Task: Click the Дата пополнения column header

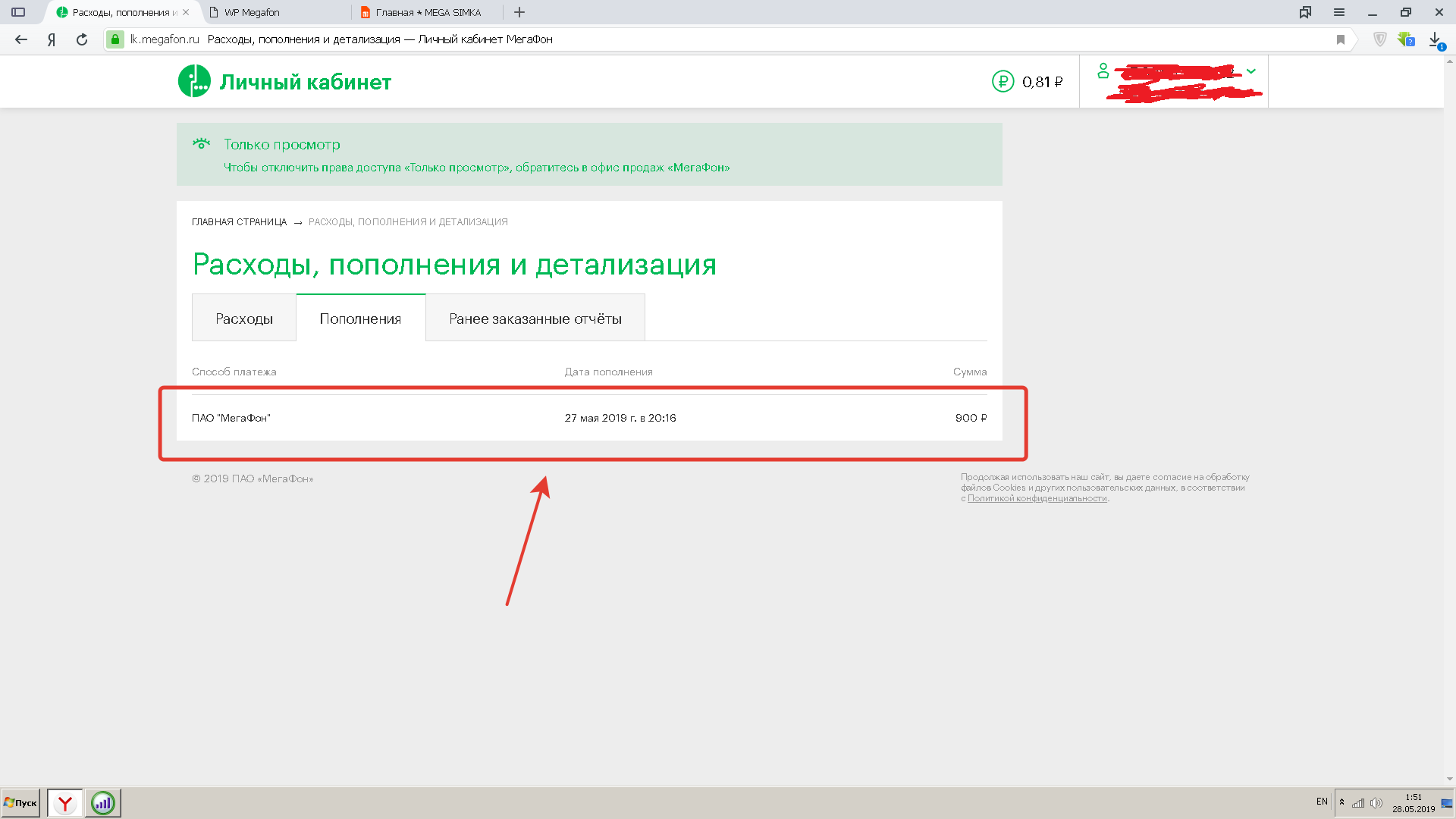Action: click(x=608, y=372)
